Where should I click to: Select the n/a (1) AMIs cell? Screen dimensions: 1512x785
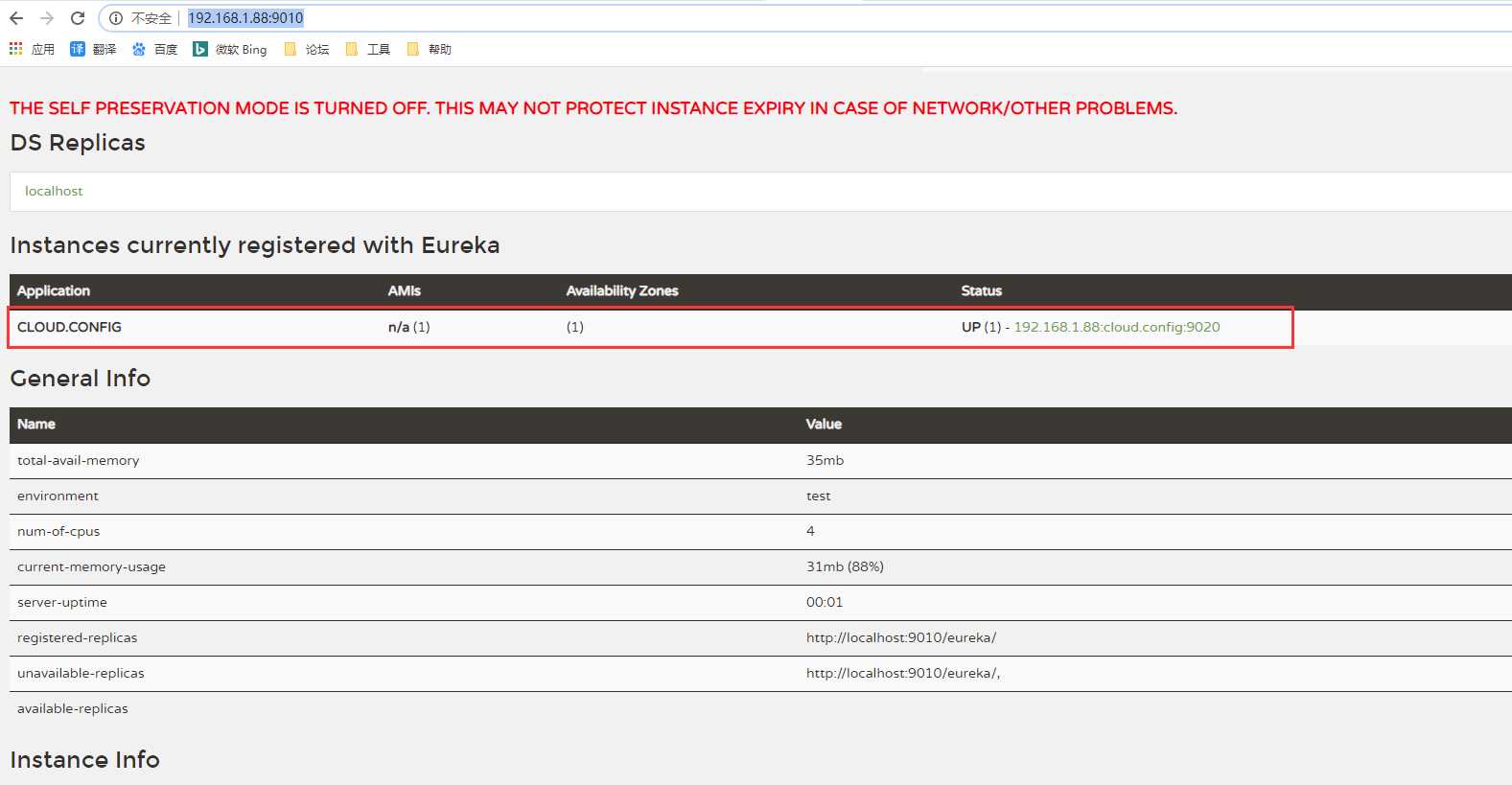409,327
